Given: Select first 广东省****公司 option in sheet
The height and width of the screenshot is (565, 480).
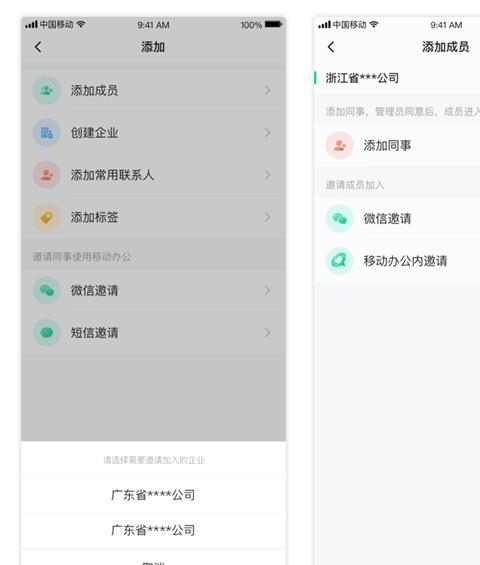Looking at the screenshot, I should (154, 495).
